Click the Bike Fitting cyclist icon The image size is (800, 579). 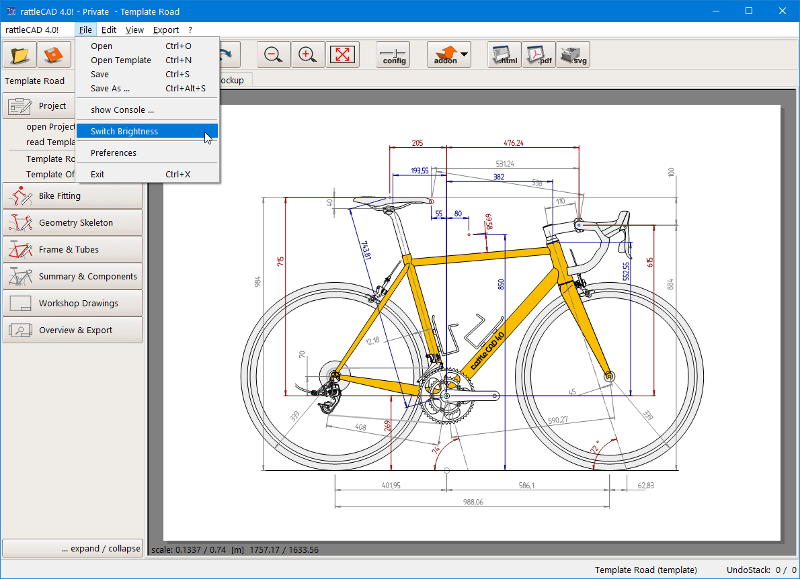coord(20,196)
